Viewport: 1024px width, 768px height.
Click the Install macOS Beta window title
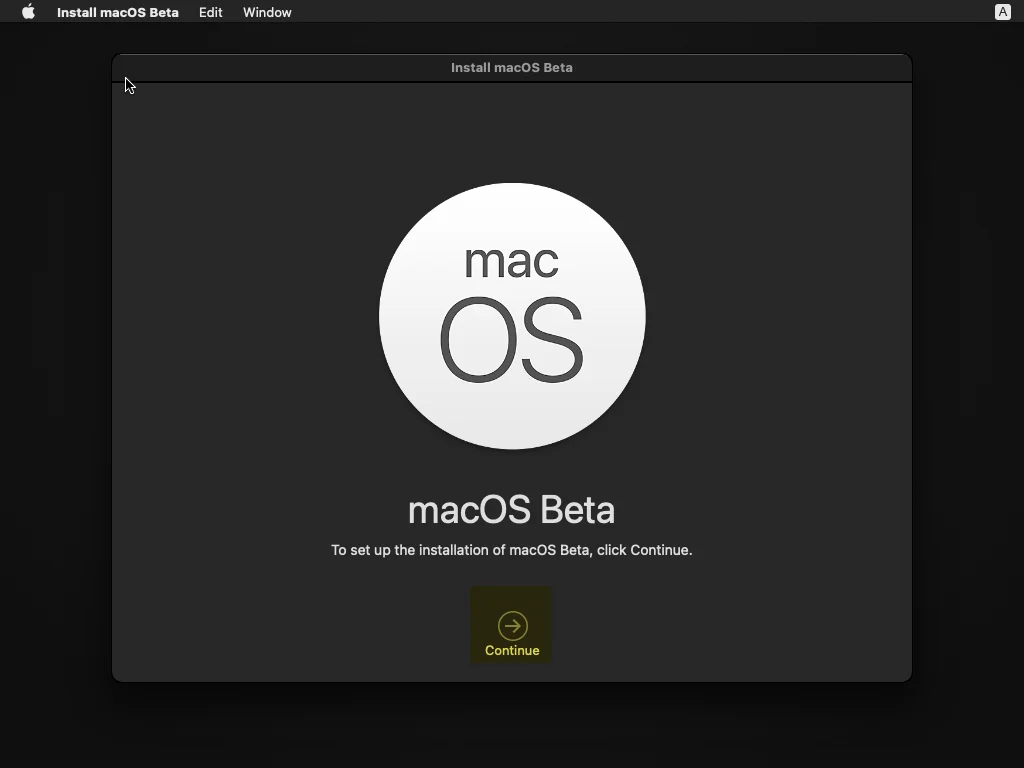tap(511, 67)
